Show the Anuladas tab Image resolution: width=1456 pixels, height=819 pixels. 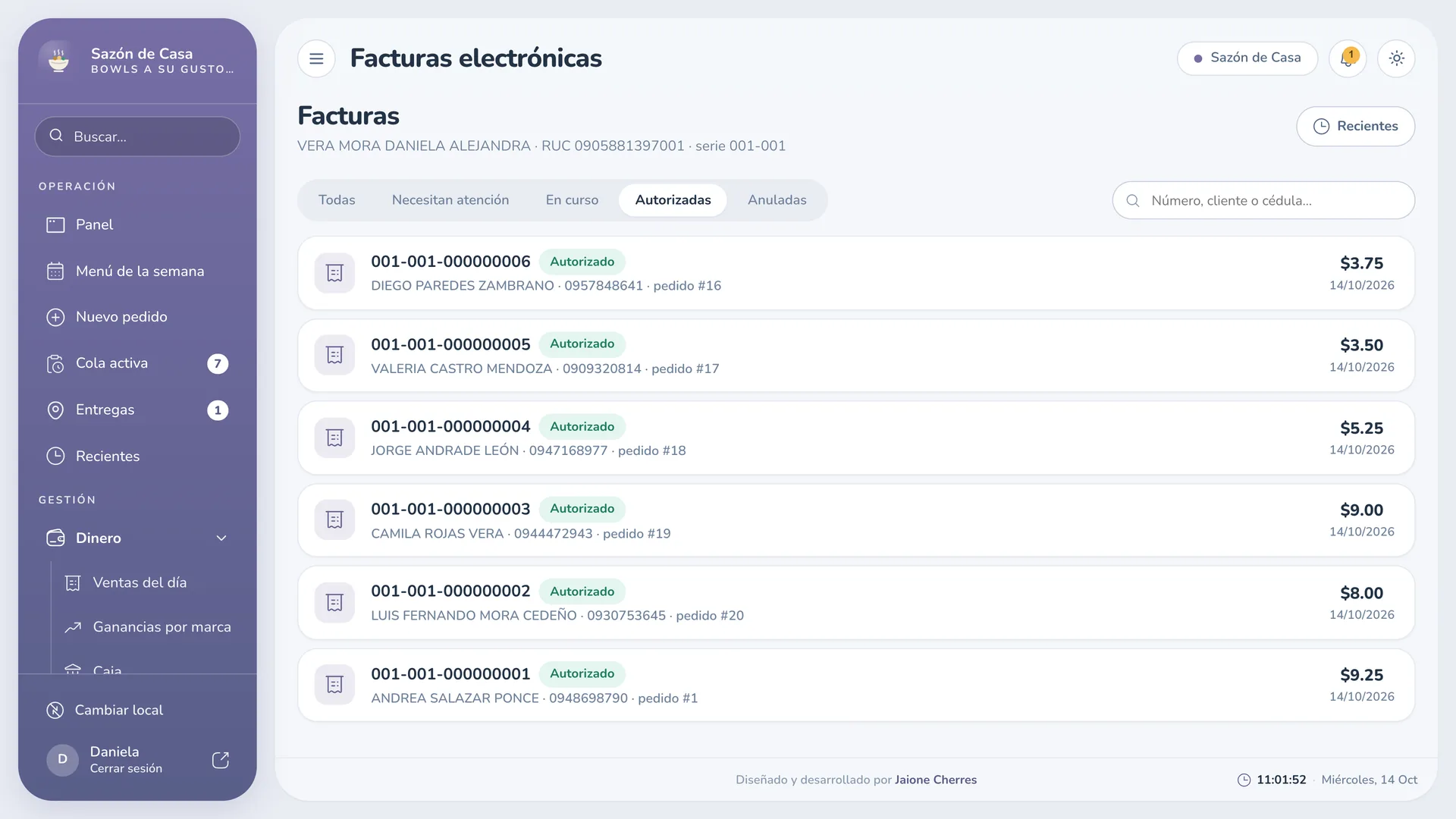click(x=777, y=200)
